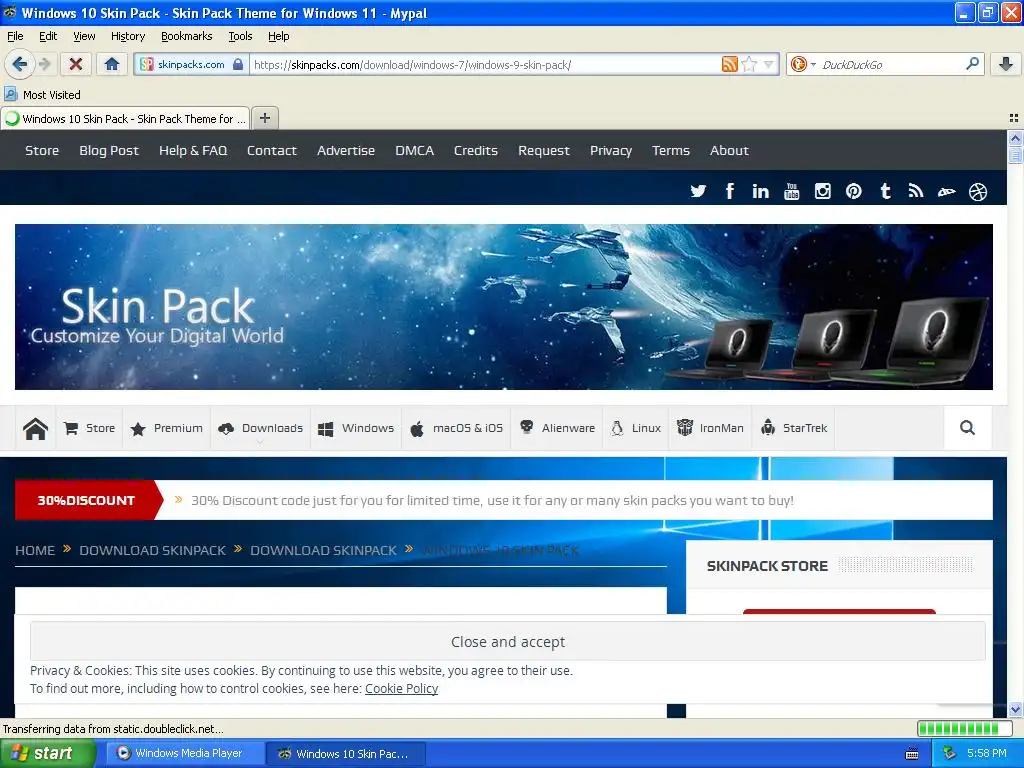Open the Linux nav category
Image resolution: width=1024 pixels, height=768 pixels.
tap(635, 428)
